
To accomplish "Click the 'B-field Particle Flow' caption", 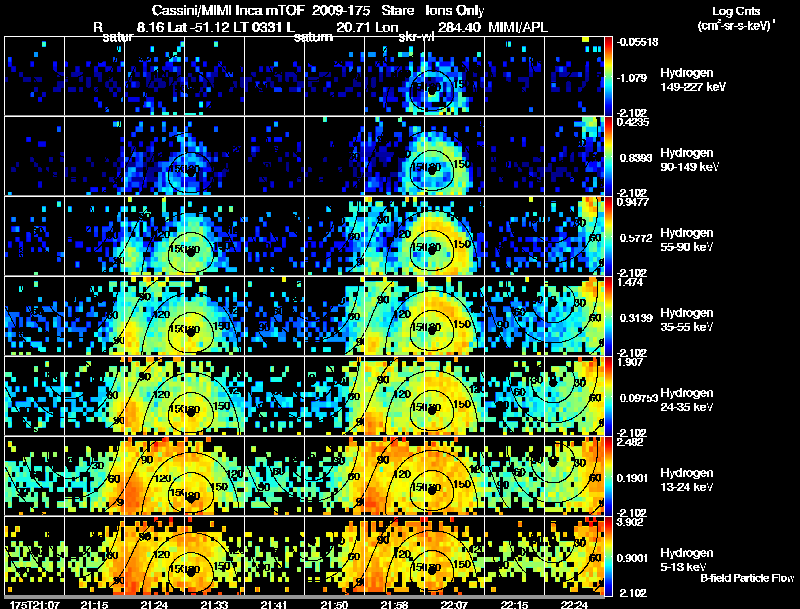I will (x=747, y=578).
